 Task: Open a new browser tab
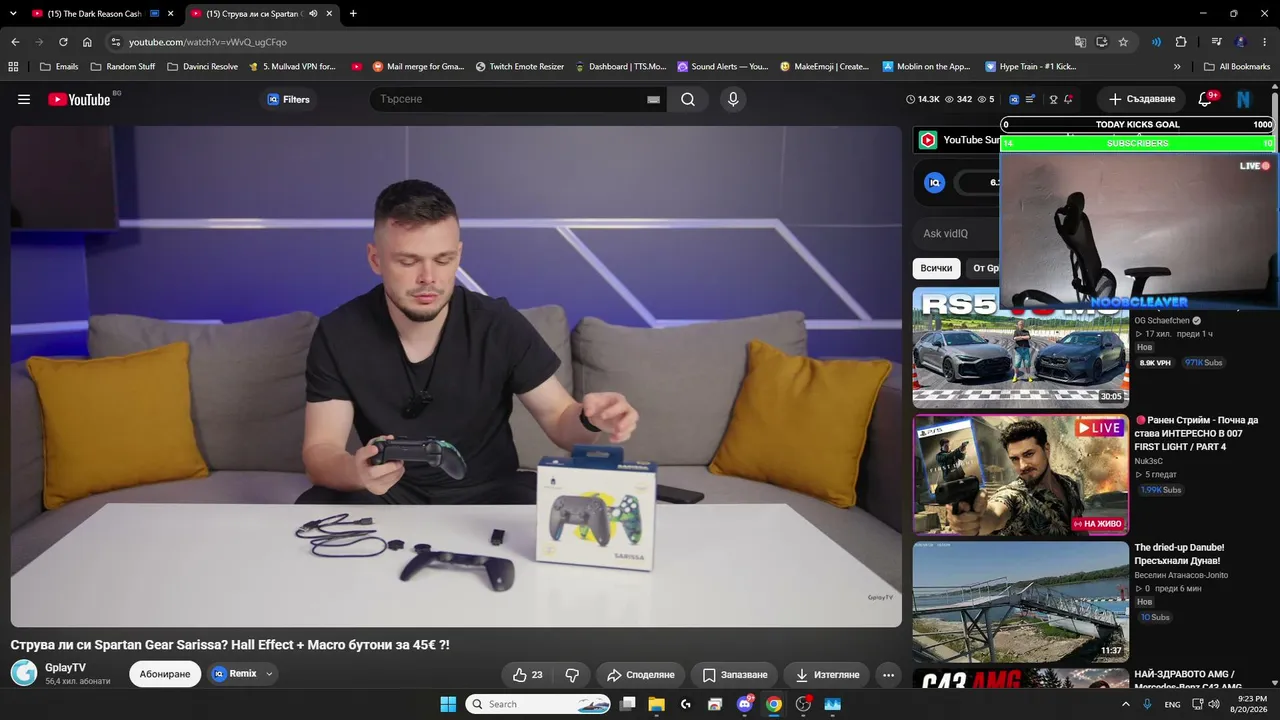pos(353,14)
